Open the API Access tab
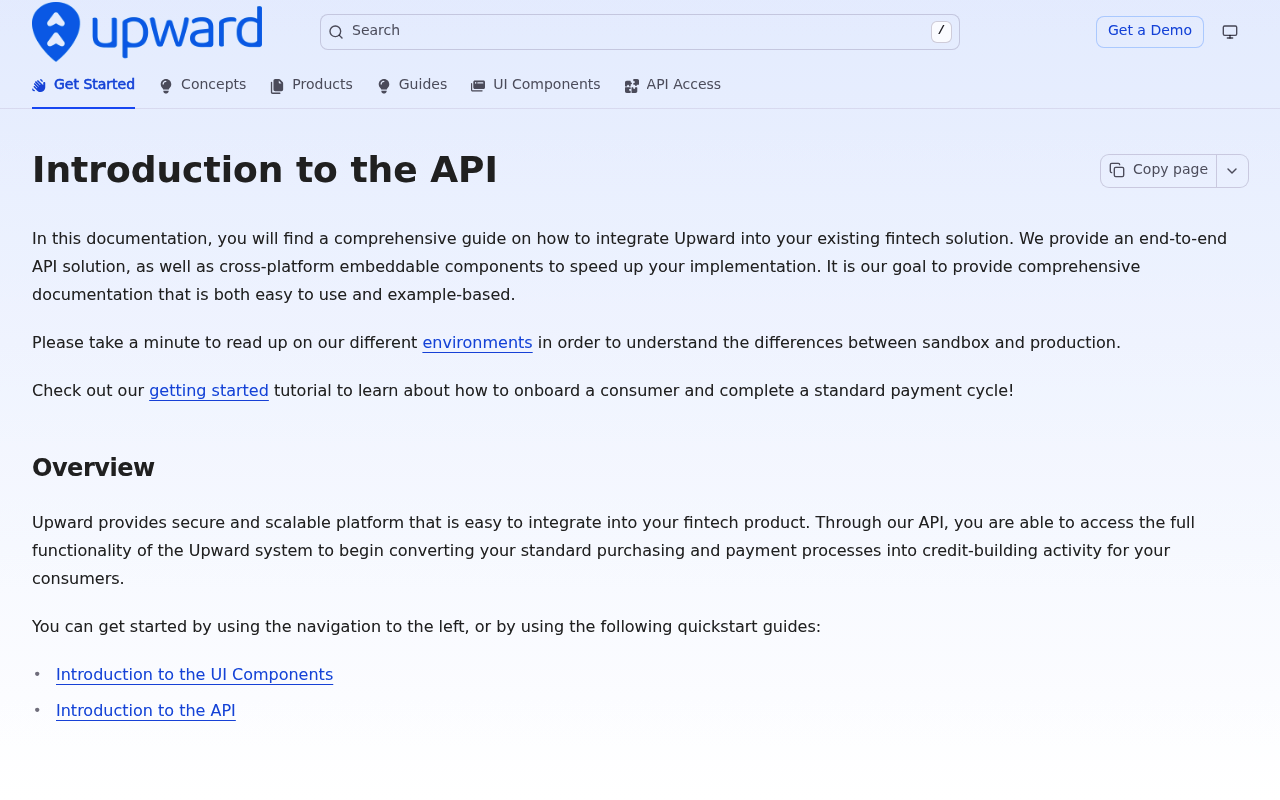This screenshot has height=800, width=1280. tap(673, 85)
